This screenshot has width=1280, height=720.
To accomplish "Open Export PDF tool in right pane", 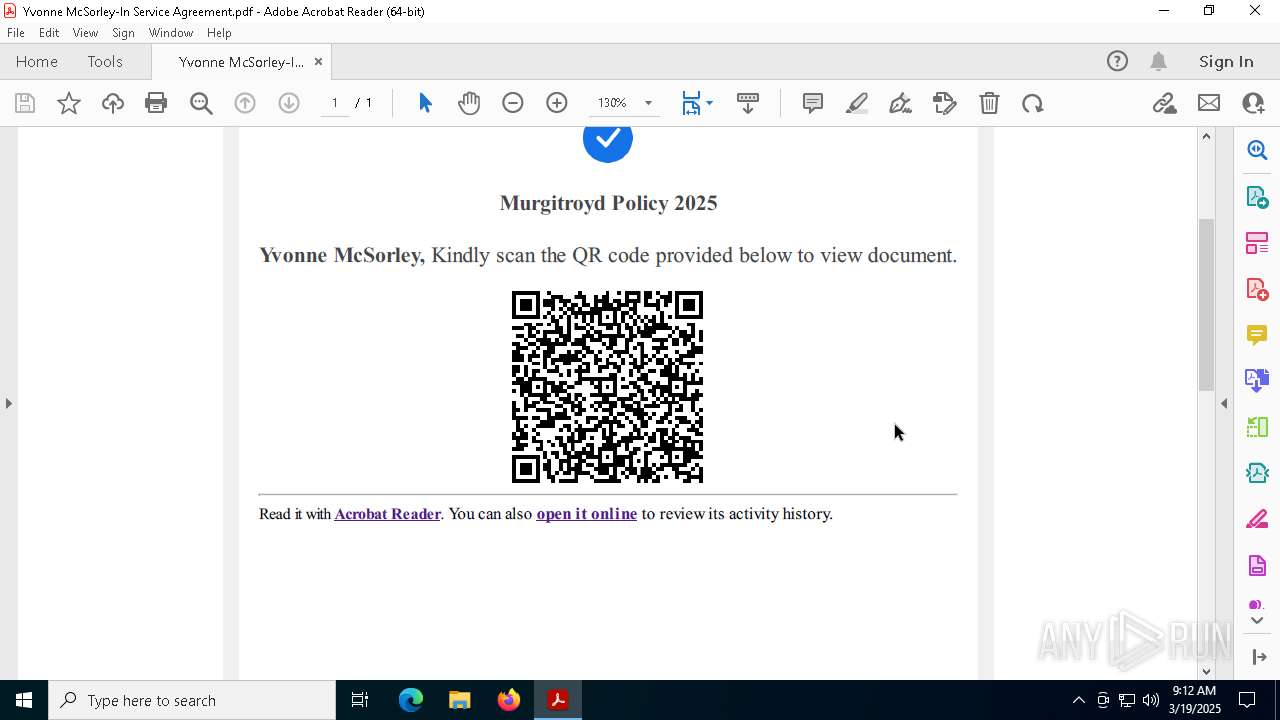I will (1257, 197).
